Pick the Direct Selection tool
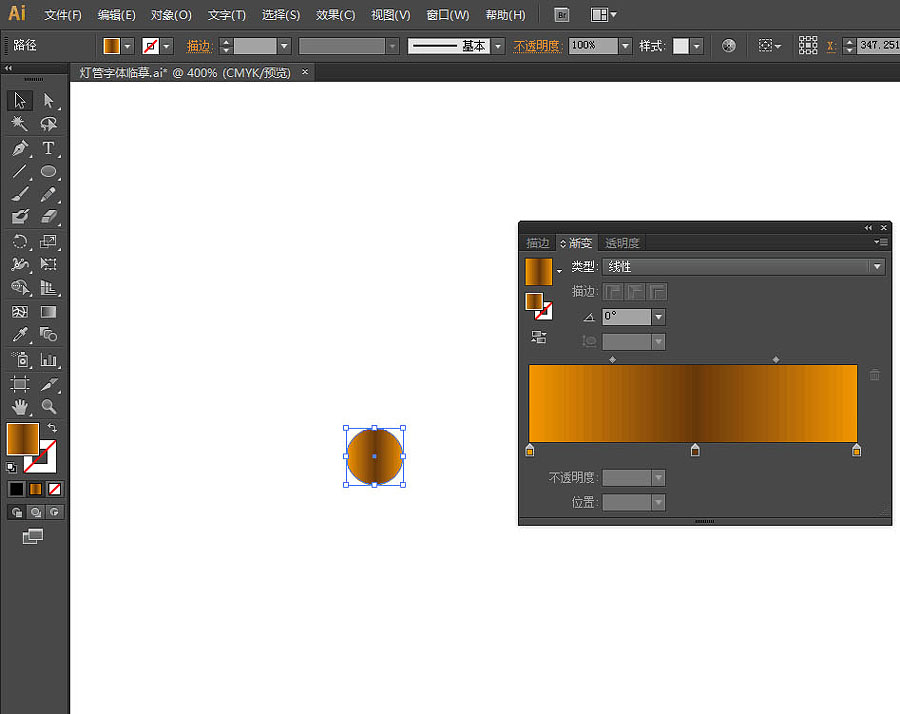This screenshot has width=900, height=714. pos(48,100)
